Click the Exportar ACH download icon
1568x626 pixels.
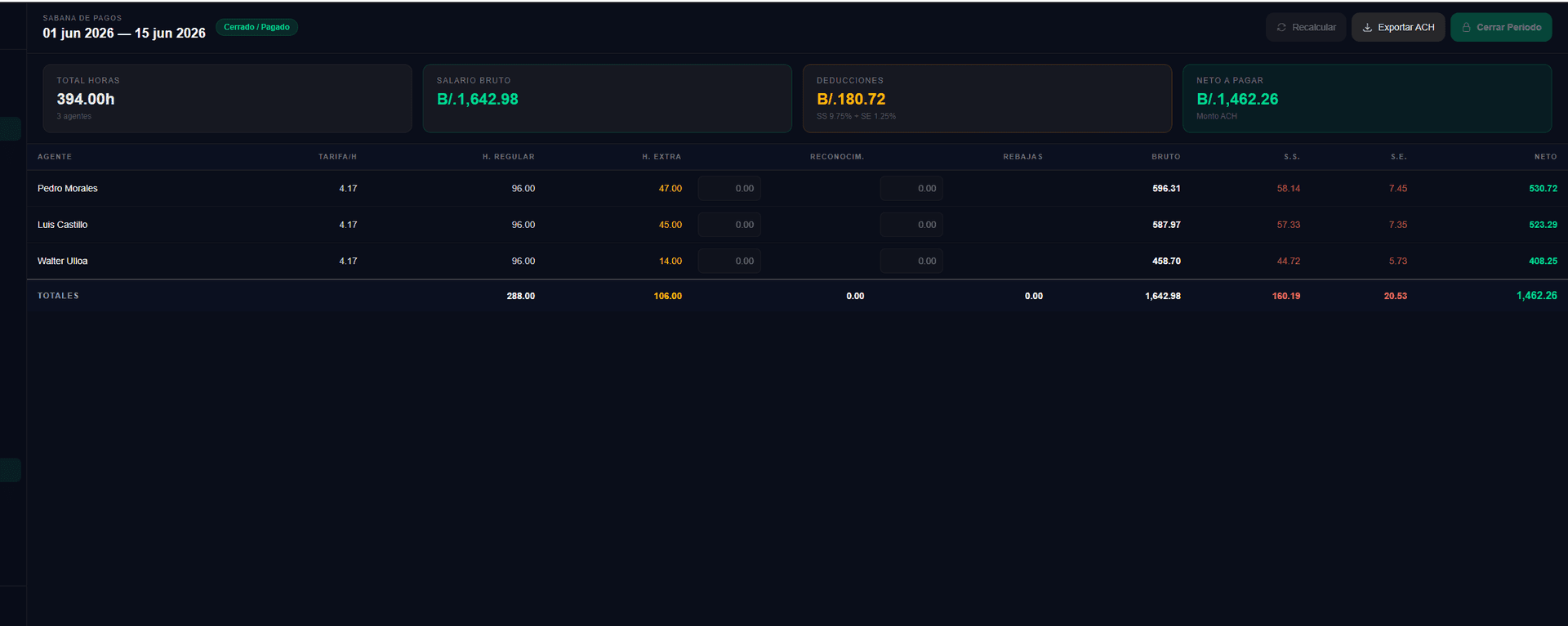tap(1367, 27)
